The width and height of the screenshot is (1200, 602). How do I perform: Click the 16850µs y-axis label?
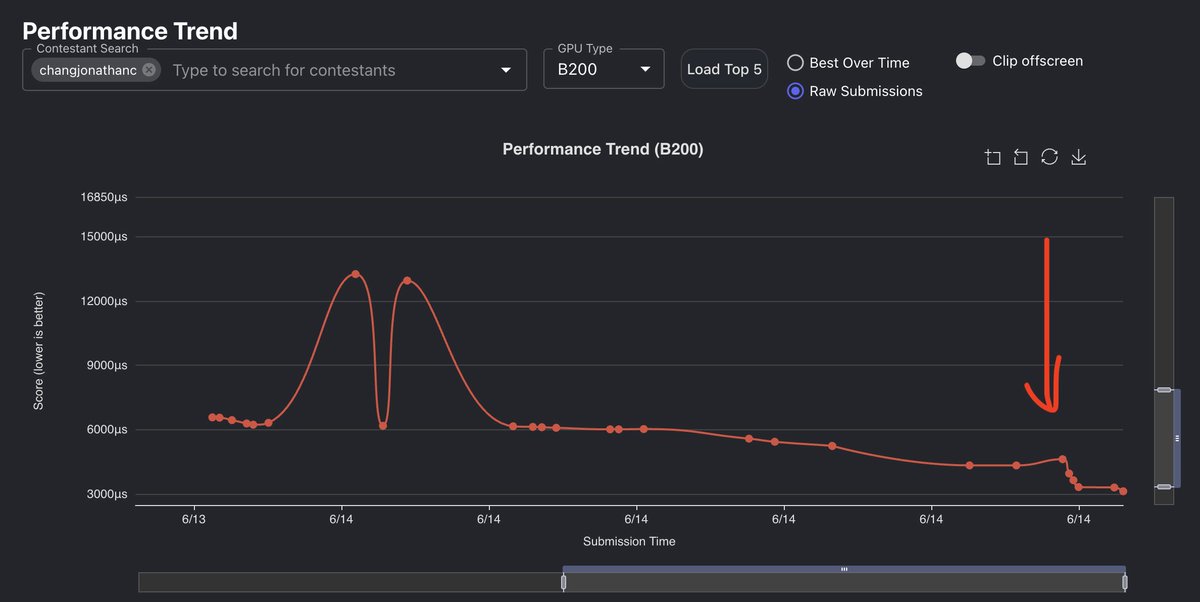point(104,198)
